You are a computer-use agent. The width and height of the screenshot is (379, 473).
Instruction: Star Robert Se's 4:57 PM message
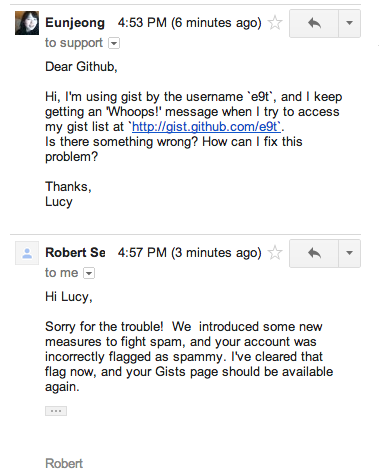[275, 253]
